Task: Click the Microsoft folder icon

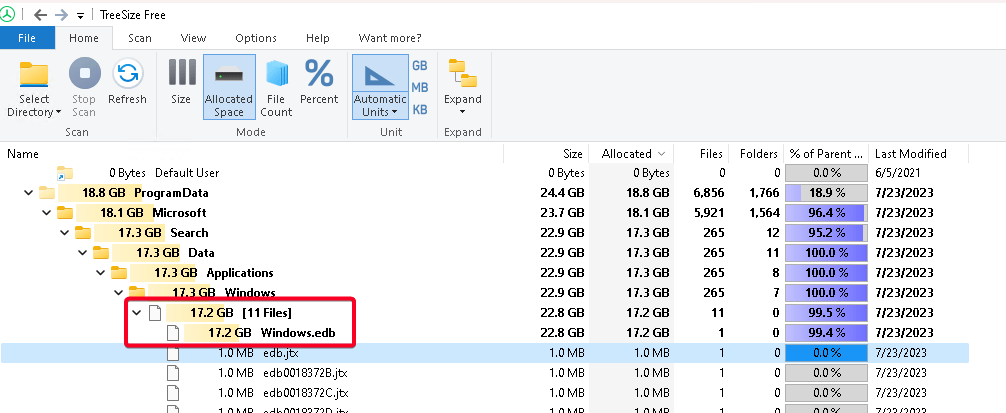Action: coord(65,213)
